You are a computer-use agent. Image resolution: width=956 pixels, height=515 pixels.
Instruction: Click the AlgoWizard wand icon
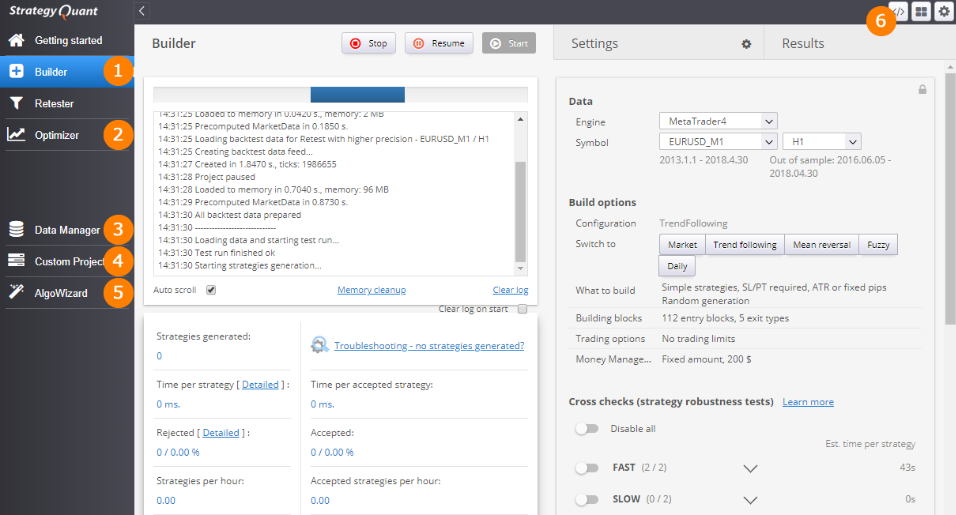coord(16,293)
